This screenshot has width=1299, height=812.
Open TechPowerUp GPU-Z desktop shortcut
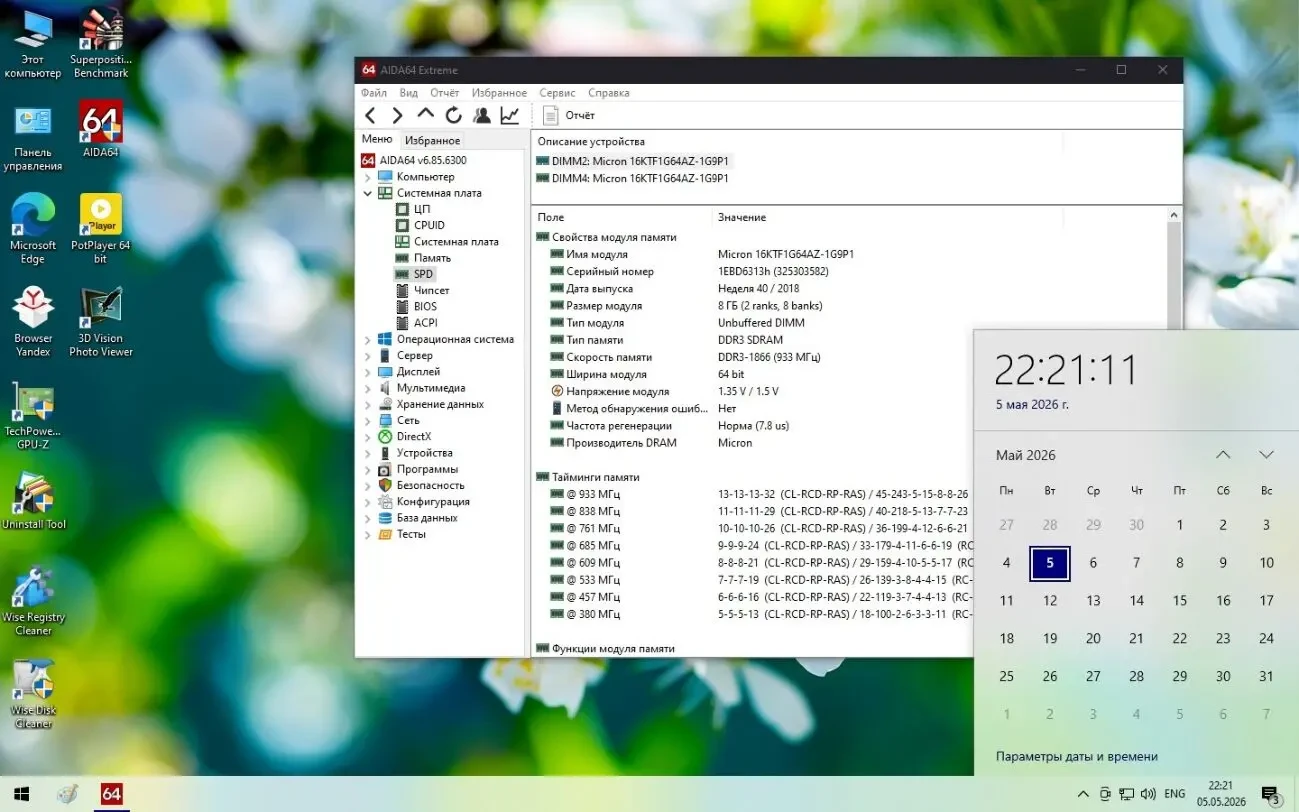pyautogui.click(x=33, y=414)
